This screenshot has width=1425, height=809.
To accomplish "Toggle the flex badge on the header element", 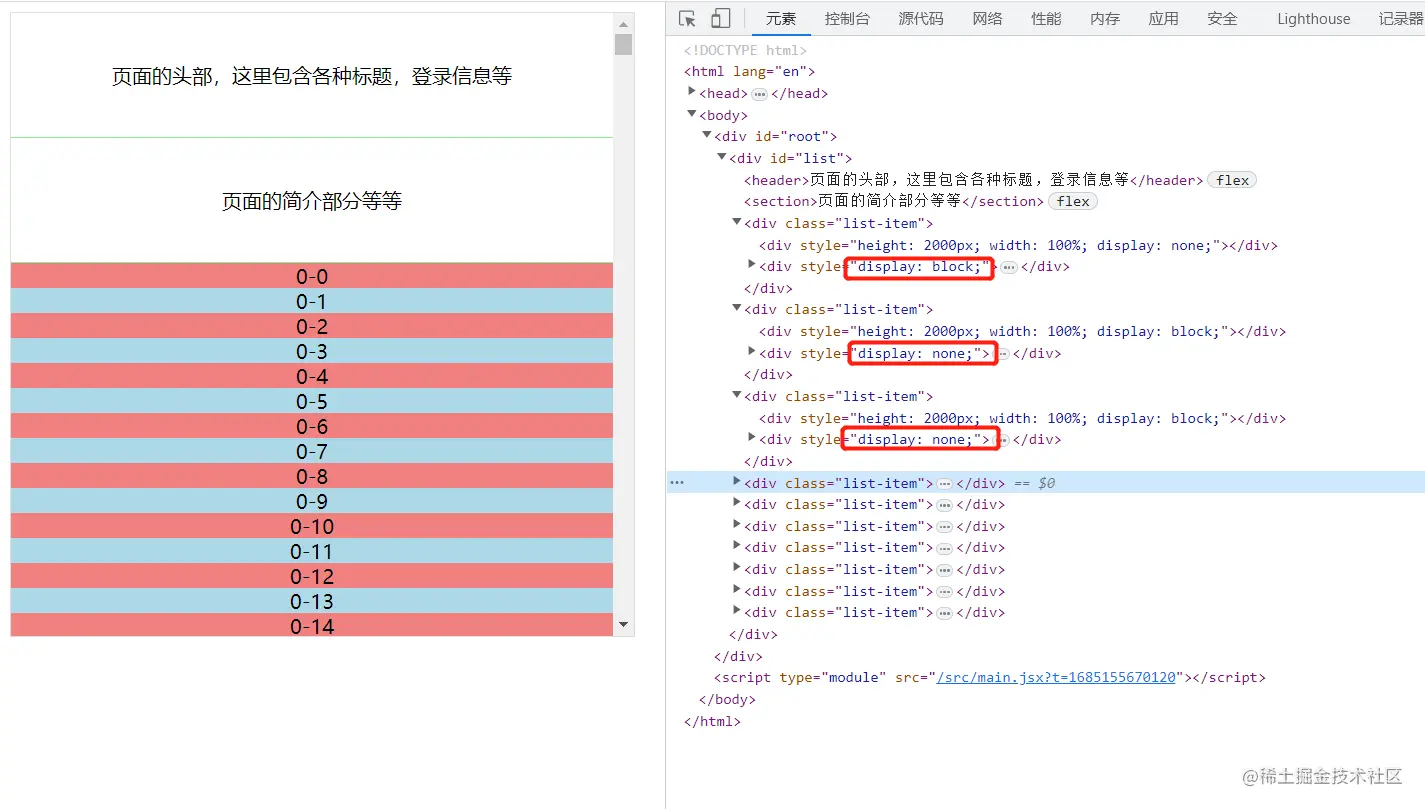I will pyautogui.click(x=1232, y=180).
